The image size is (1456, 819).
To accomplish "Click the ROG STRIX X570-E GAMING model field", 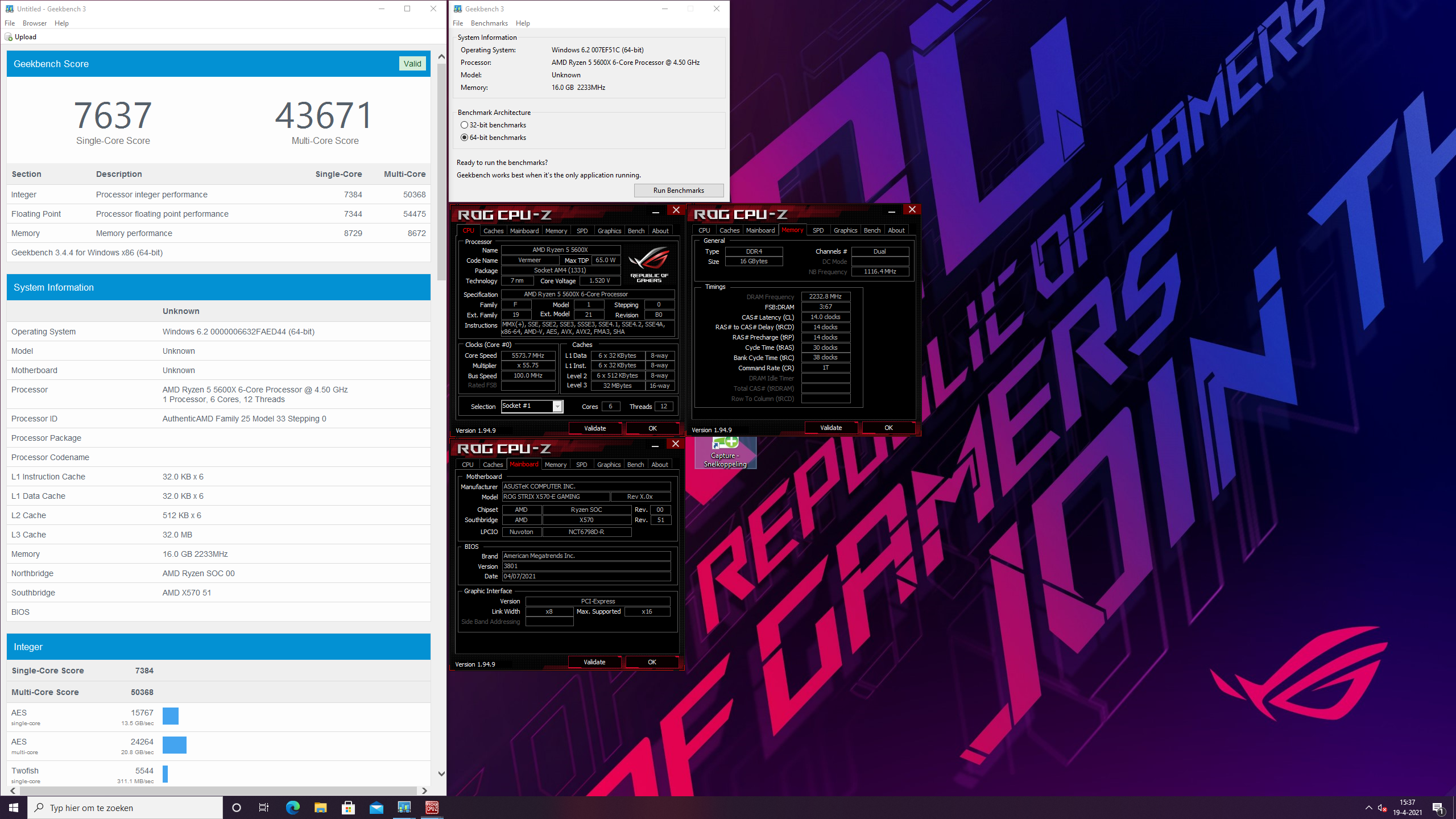I will (556, 497).
